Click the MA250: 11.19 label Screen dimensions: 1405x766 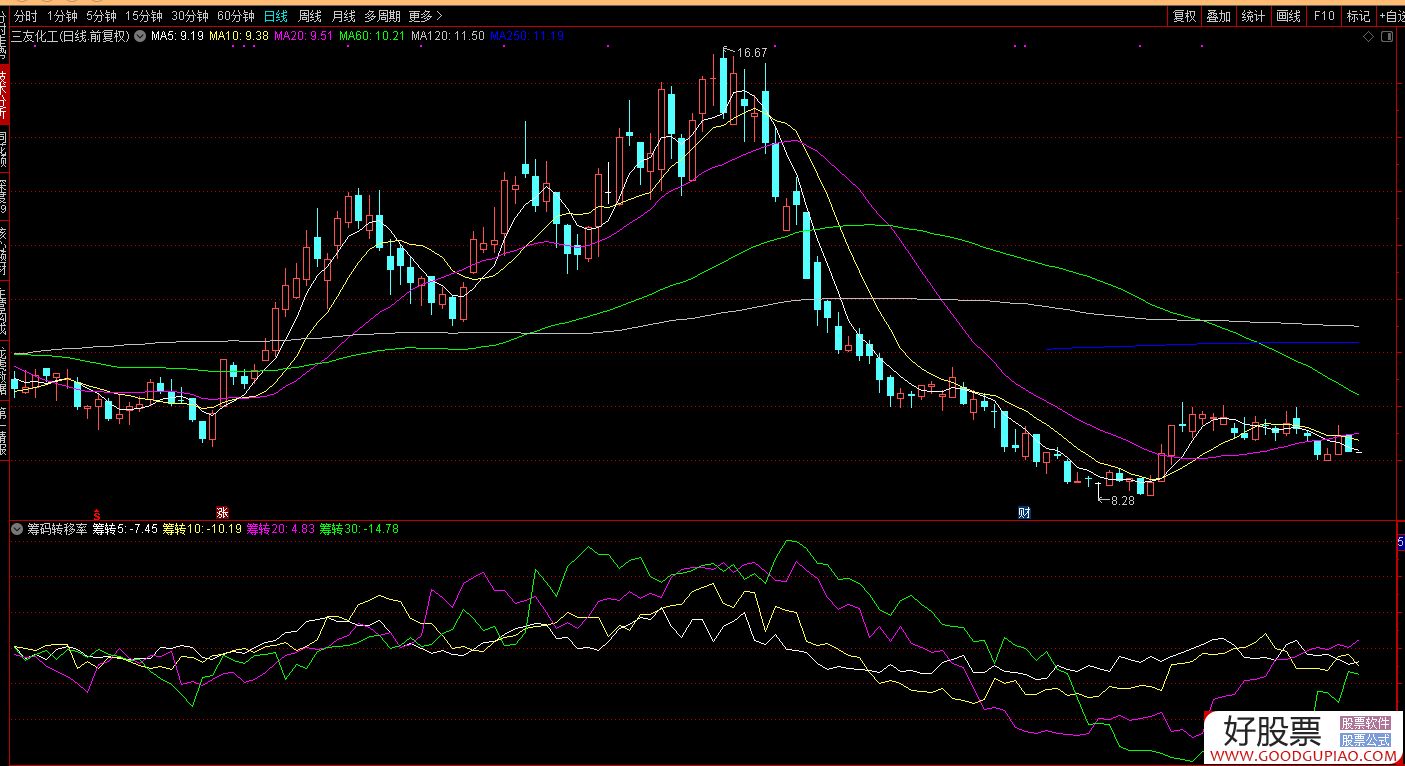coord(527,36)
